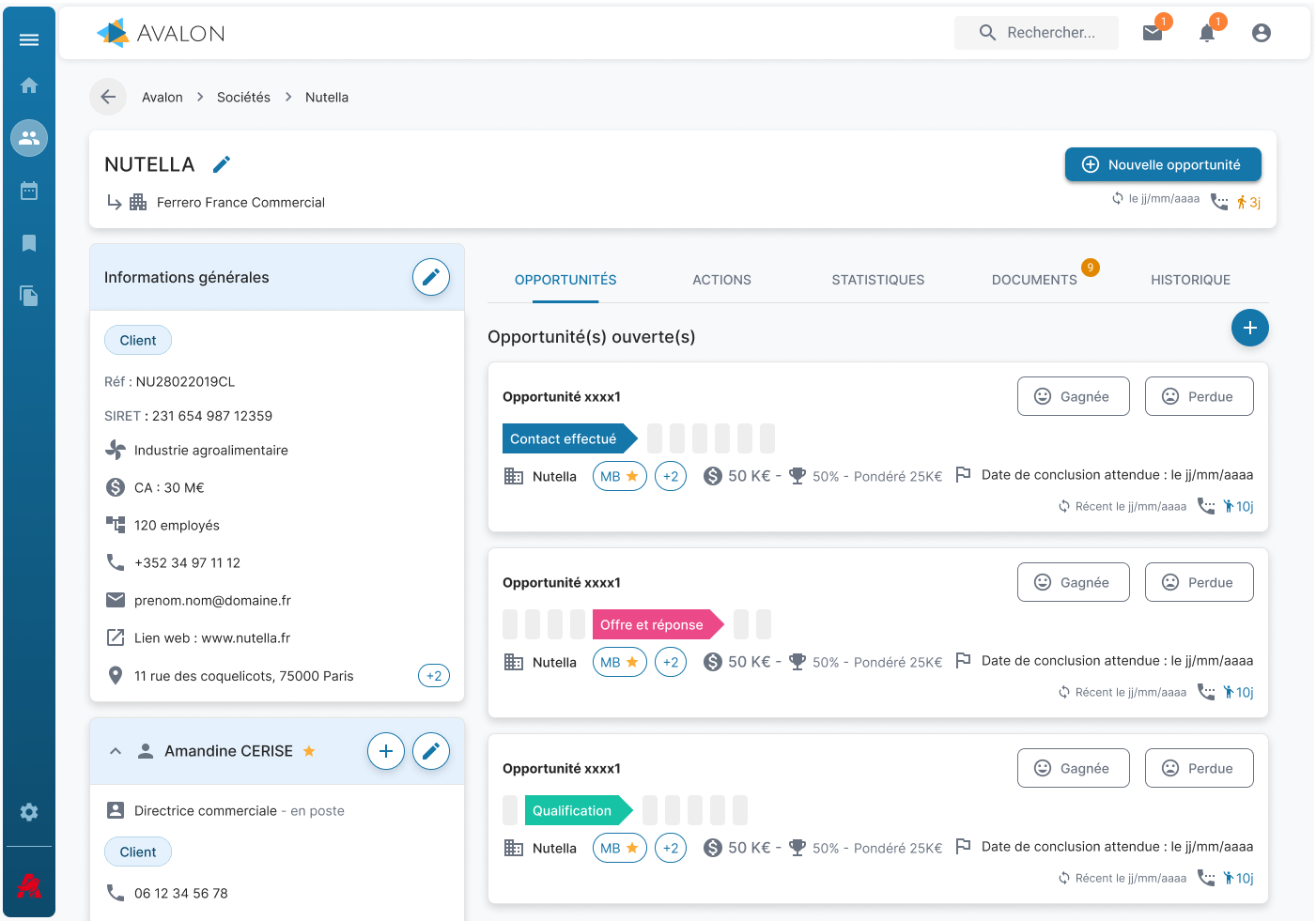This screenshot has height=921, width=1316.
Task: Click the Rechercher search field
Action: pyautogui.click(x=1050, y=33)
